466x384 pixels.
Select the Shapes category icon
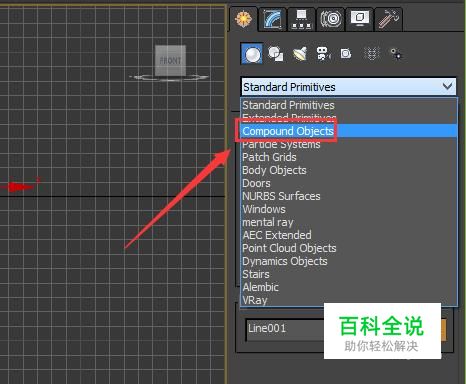click(x=276, y=54)
